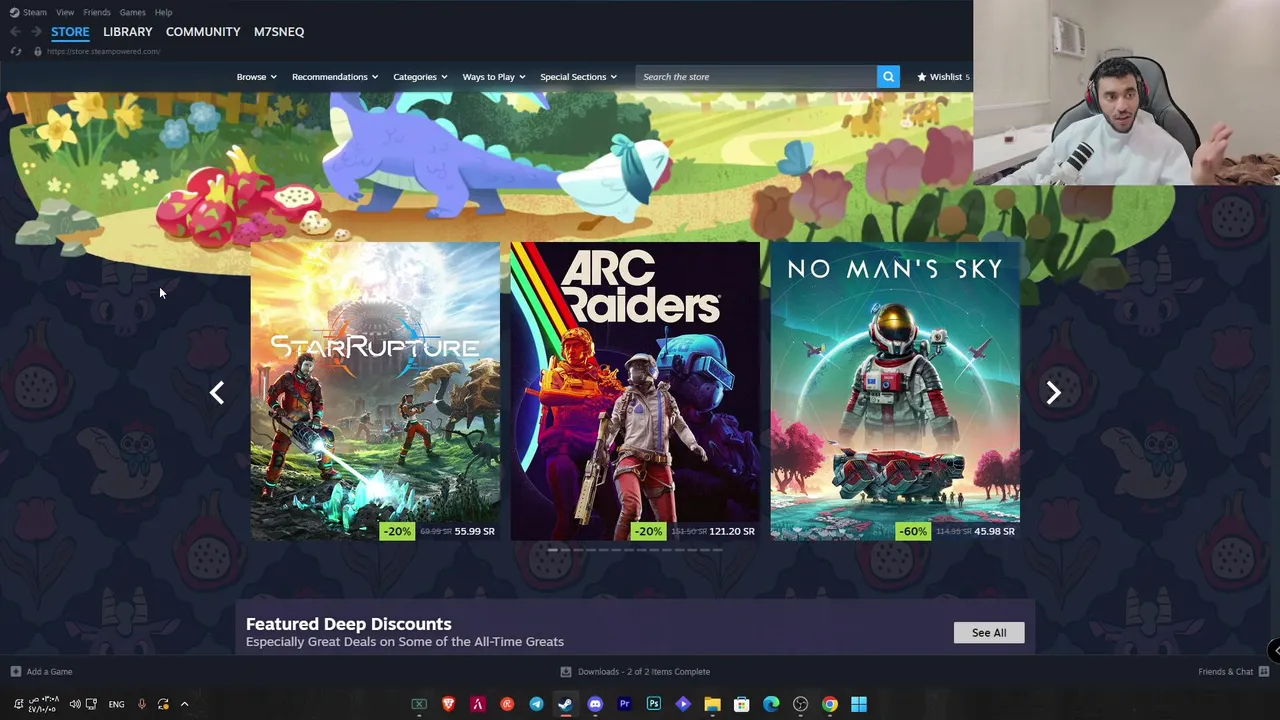
Task: Expand the Browse dropdown
Action: click(257, 77)
